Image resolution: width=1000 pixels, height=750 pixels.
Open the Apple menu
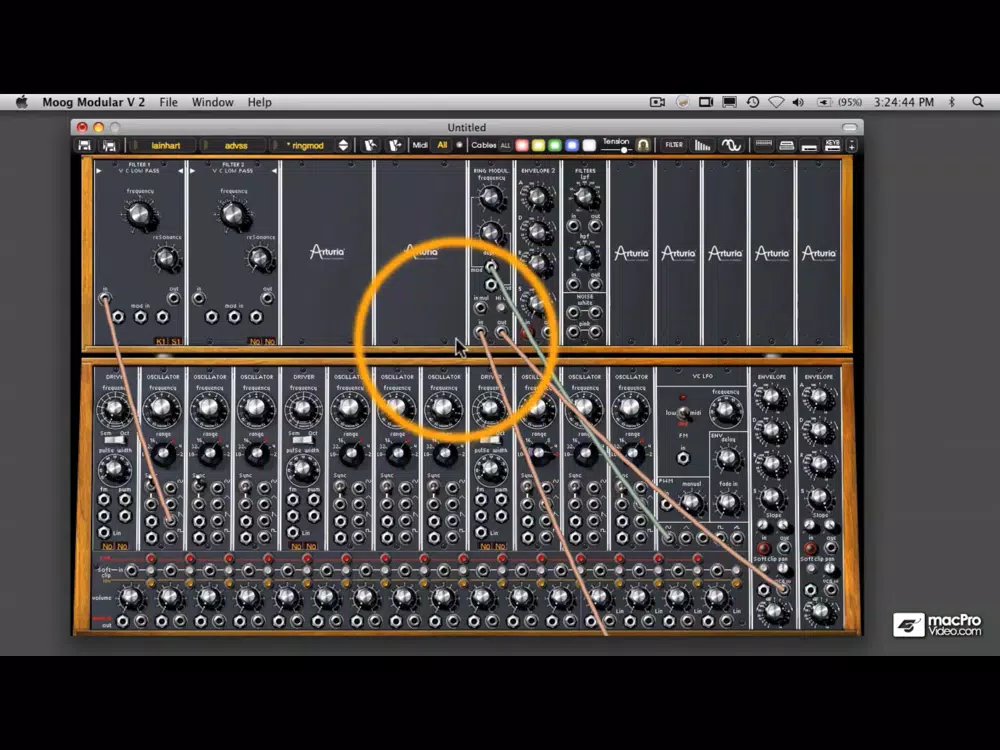pos(22,102)
